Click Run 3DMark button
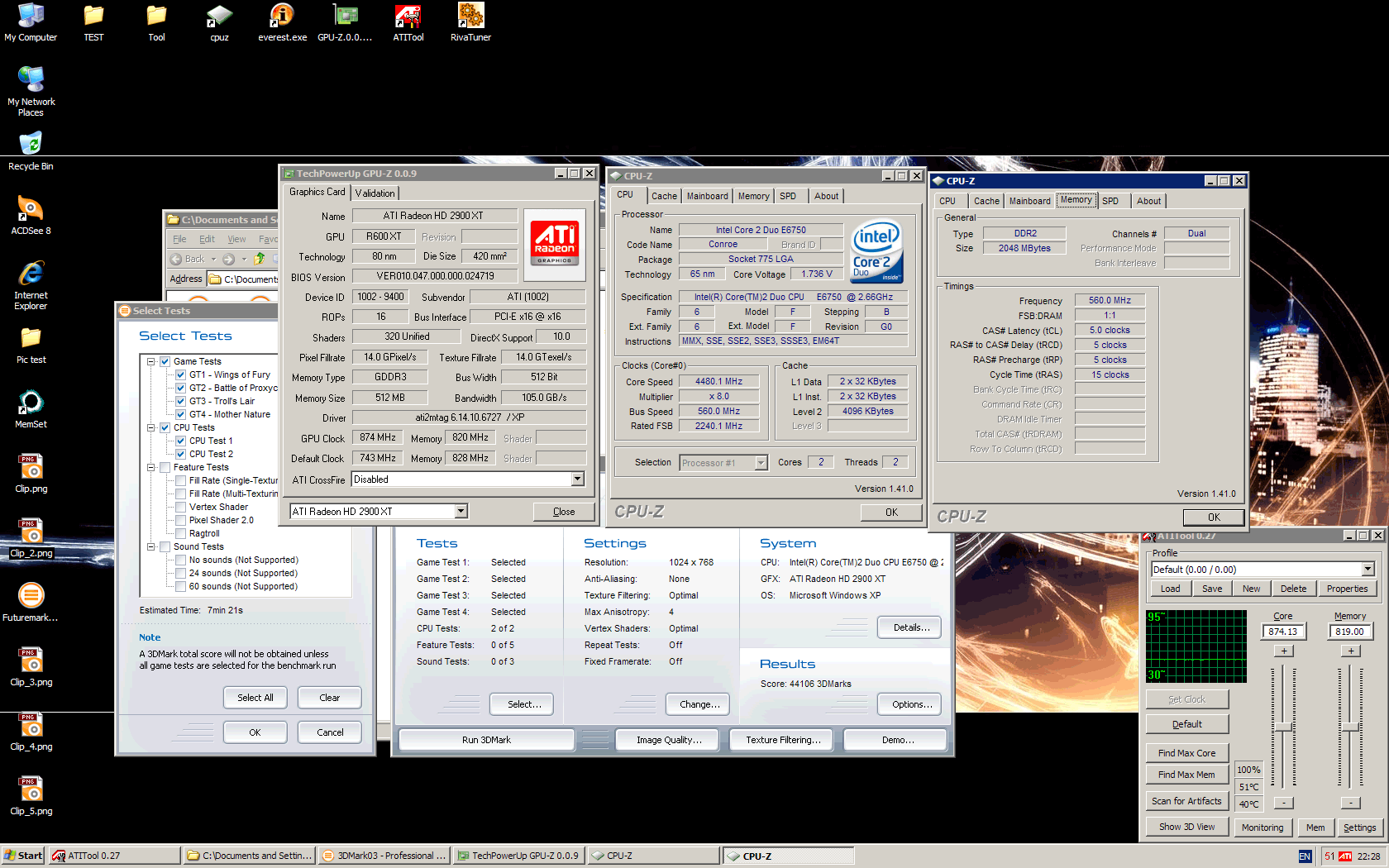 point(486,740)
